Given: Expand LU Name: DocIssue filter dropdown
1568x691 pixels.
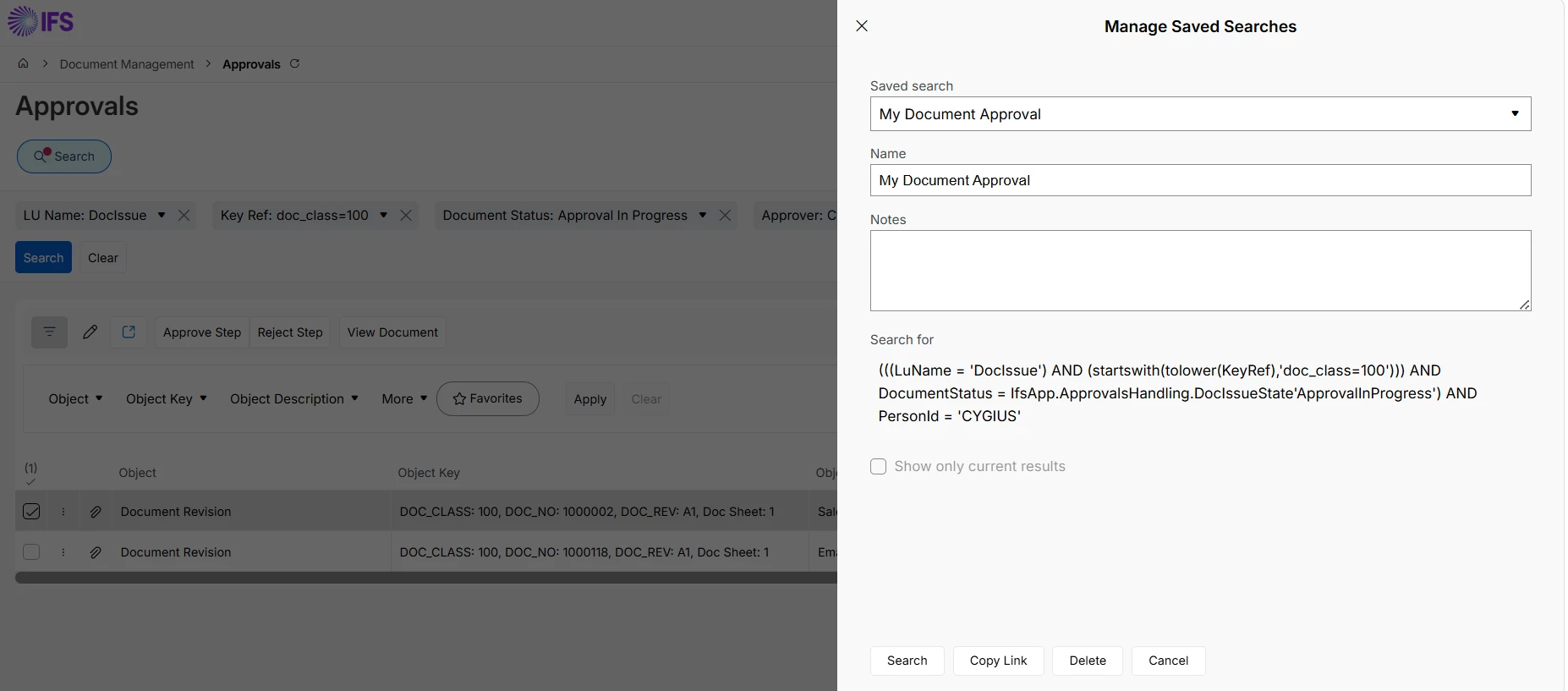Looking at the screenshot, I should pos(162,215).
